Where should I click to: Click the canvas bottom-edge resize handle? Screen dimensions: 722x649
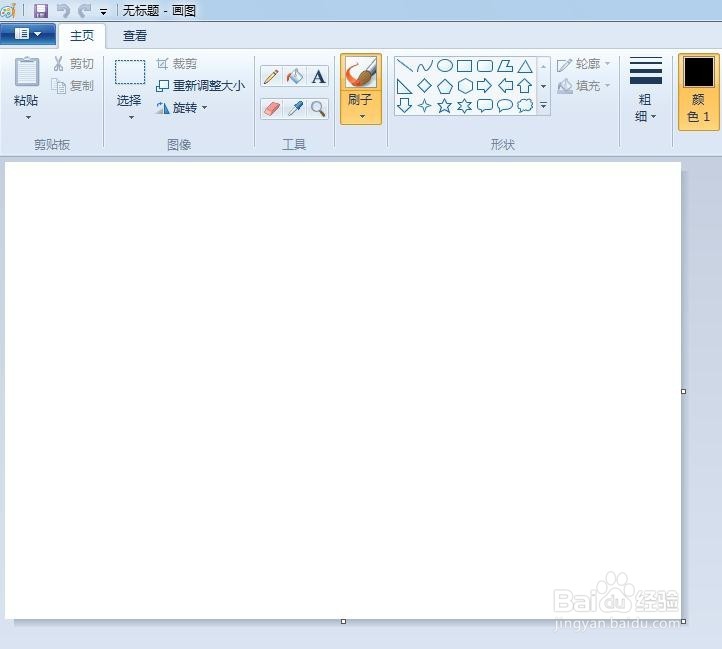tap(343, 621)
